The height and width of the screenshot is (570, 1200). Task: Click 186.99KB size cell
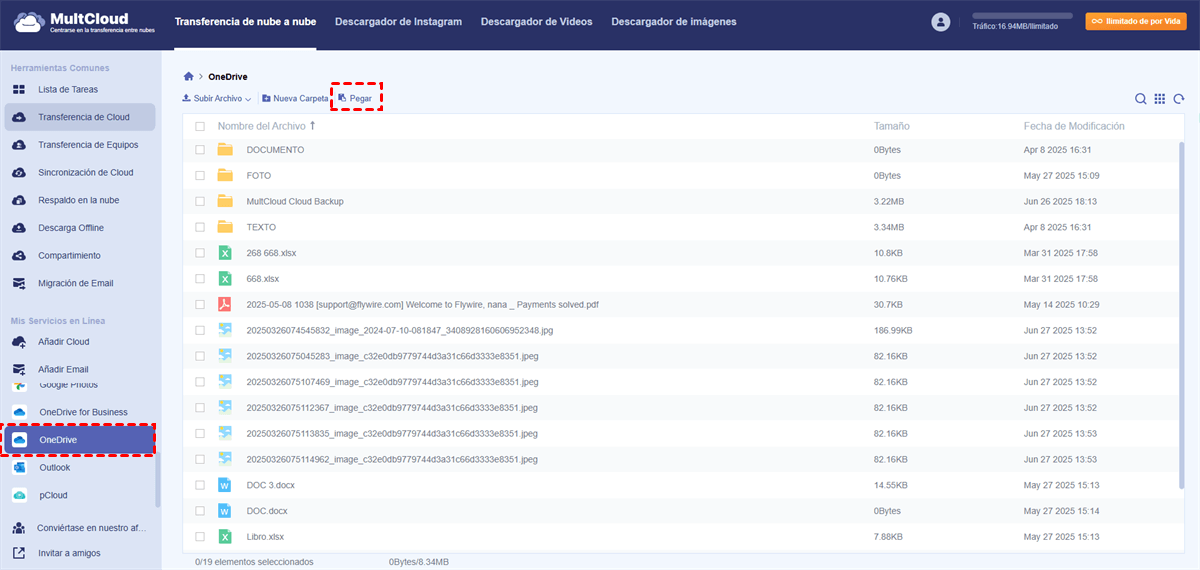click(895, 330)
